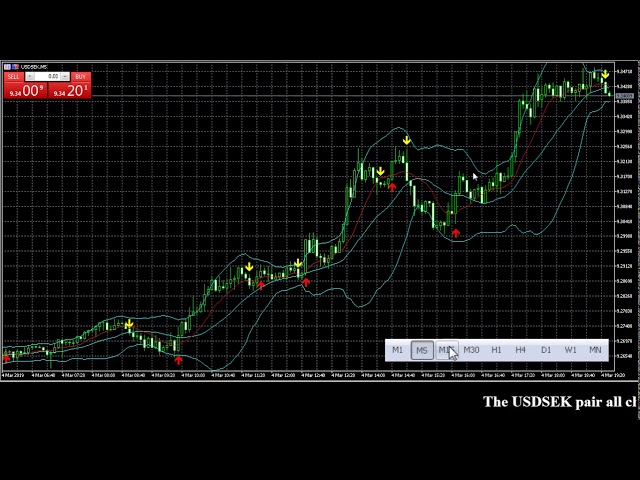Select the M5 timeframe button
This screenshot has width=640, height=480.
tap(422, 350)
